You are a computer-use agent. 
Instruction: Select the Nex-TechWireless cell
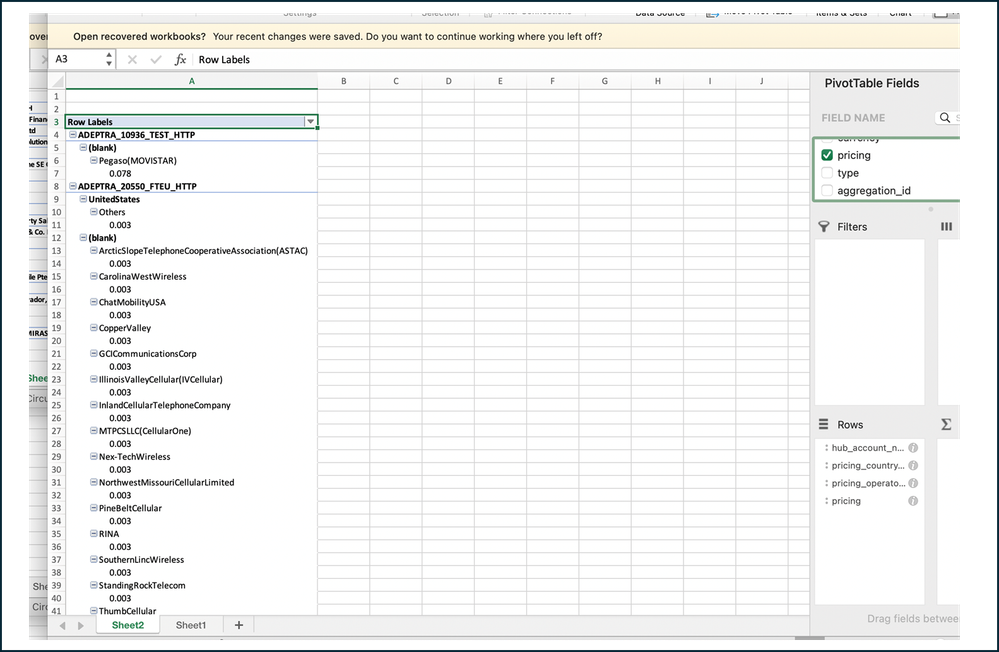click(191, 456)
